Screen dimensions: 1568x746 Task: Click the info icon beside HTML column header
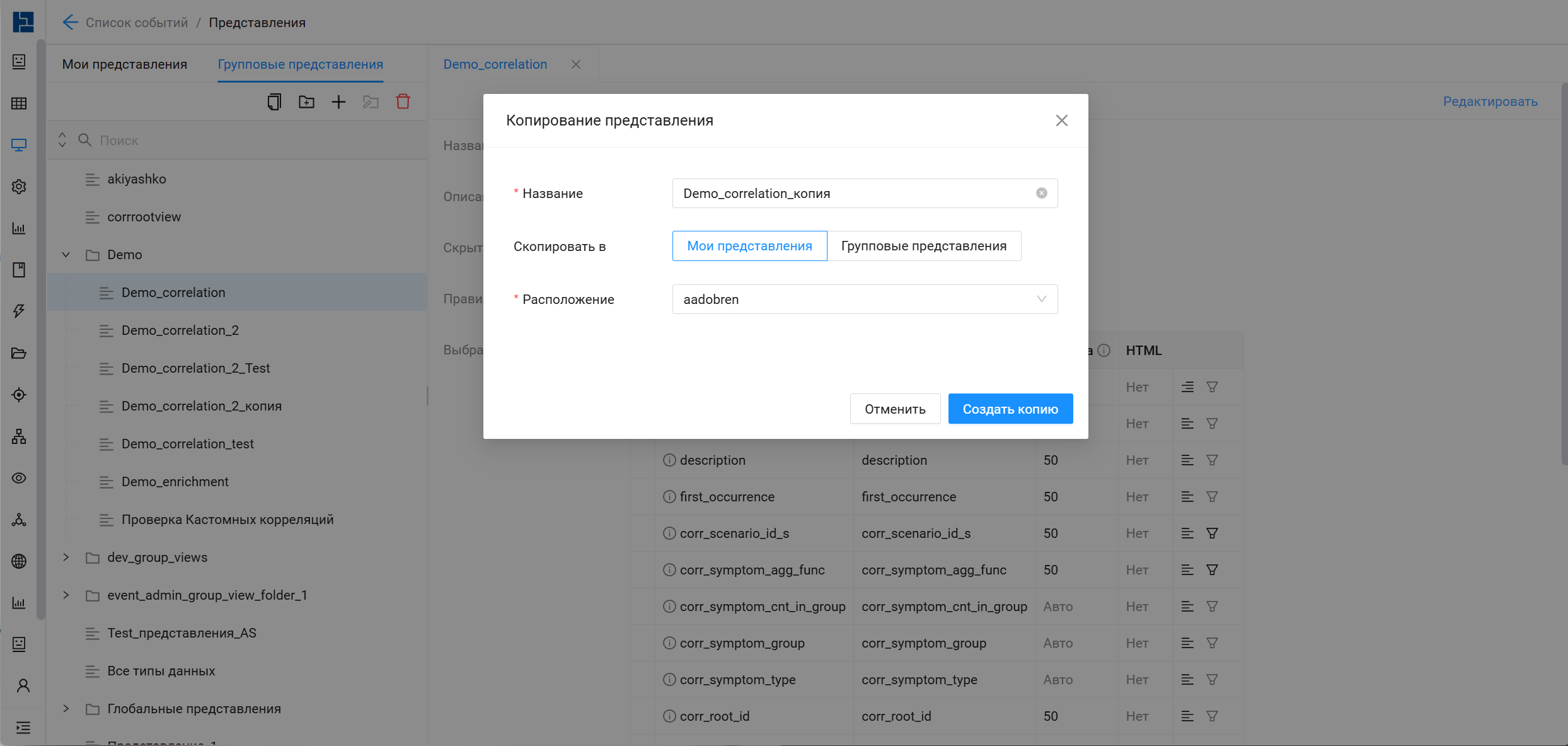pyautogui.click(x=1104, y=351)
